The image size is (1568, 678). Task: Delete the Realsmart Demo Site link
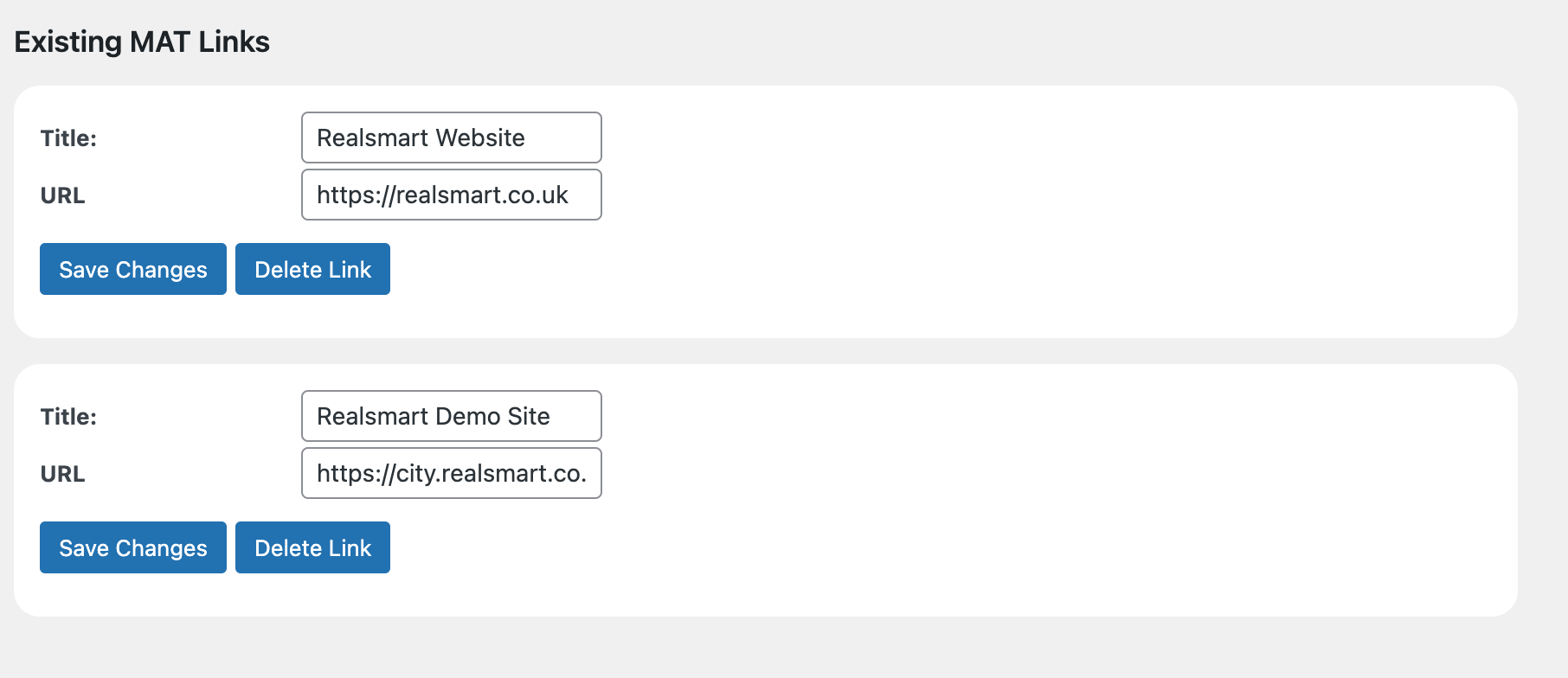[312, 547]
